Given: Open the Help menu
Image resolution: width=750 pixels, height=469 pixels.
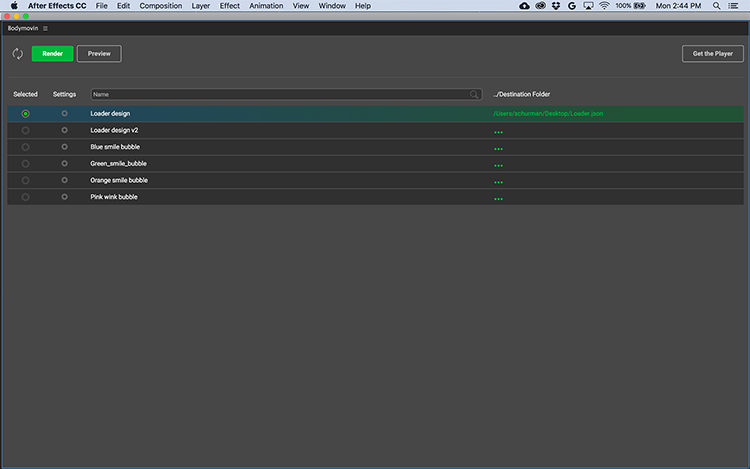Looking at the screenshot, I should pos(363,6).
